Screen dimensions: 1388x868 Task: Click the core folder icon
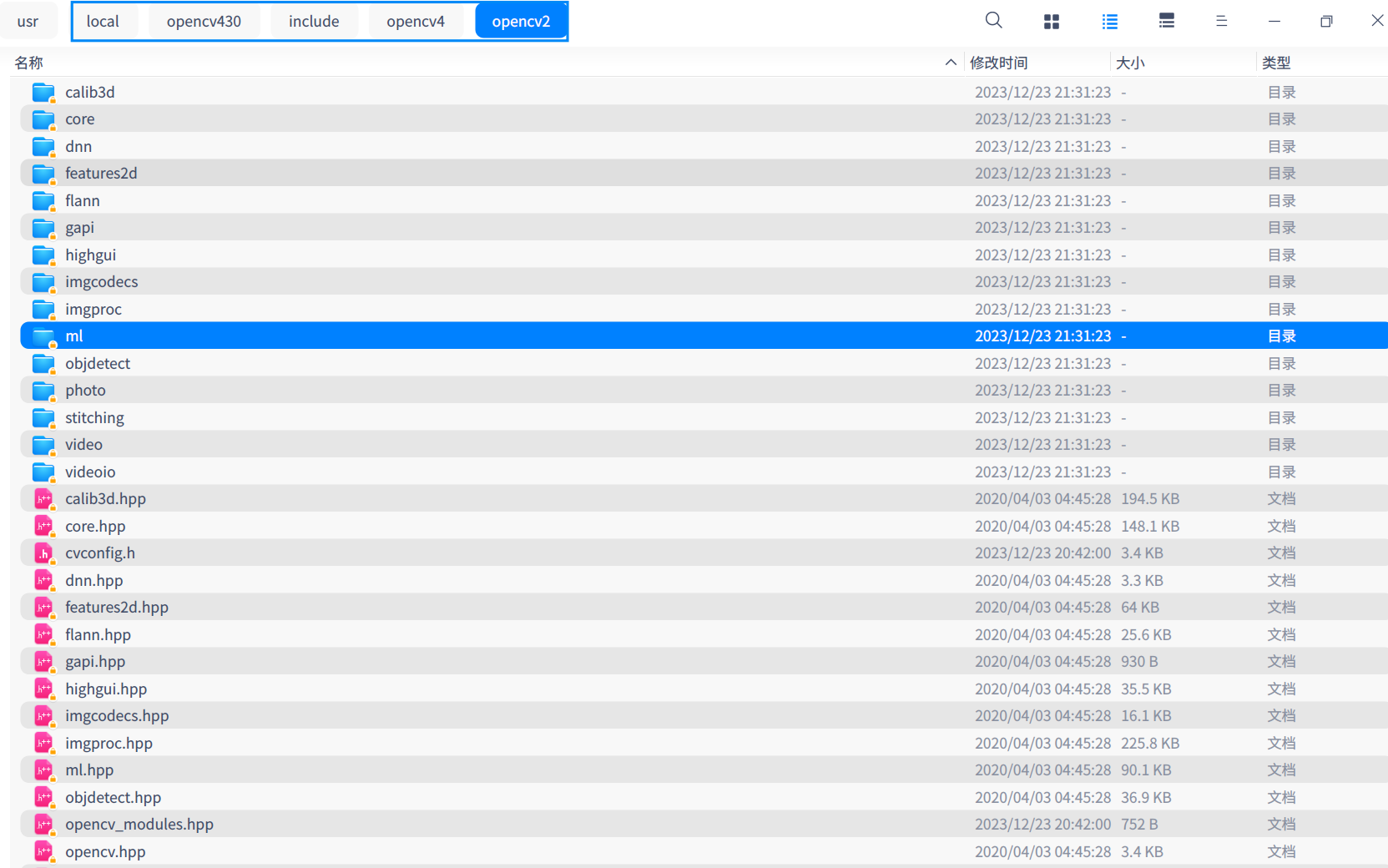[43, 119]
